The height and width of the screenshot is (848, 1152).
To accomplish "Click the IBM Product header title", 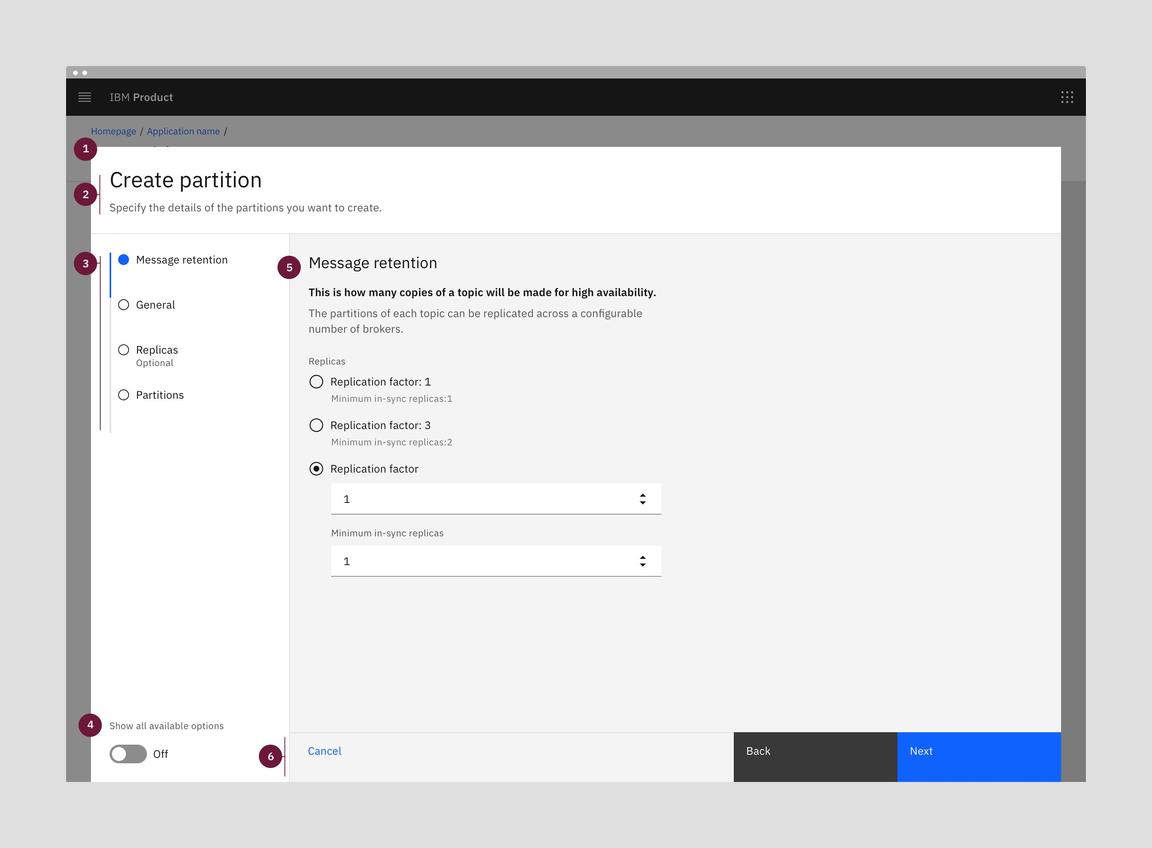I will 141,97.
